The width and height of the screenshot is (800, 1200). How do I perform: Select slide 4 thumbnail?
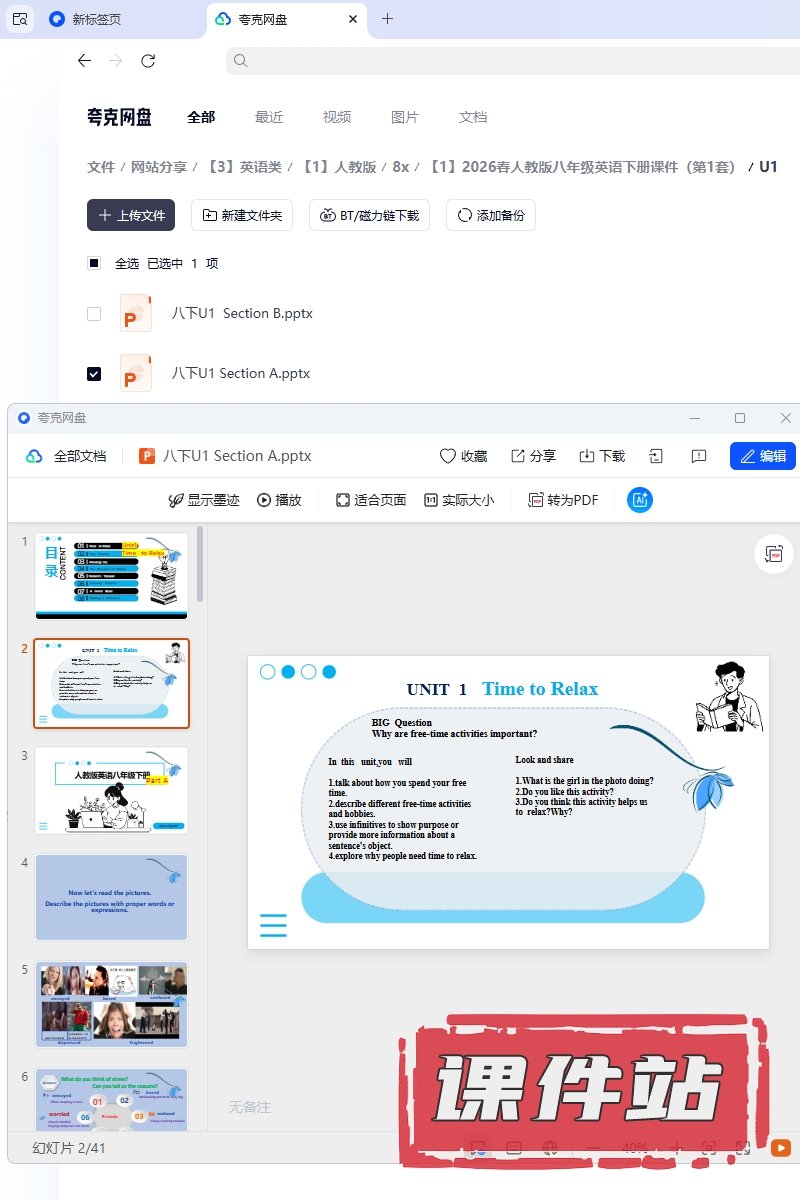[x=111, y=897]
